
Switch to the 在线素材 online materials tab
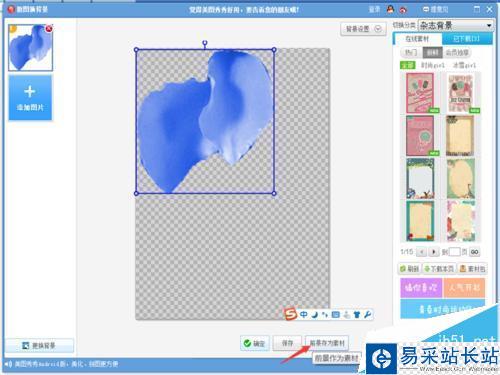[417, 39]
